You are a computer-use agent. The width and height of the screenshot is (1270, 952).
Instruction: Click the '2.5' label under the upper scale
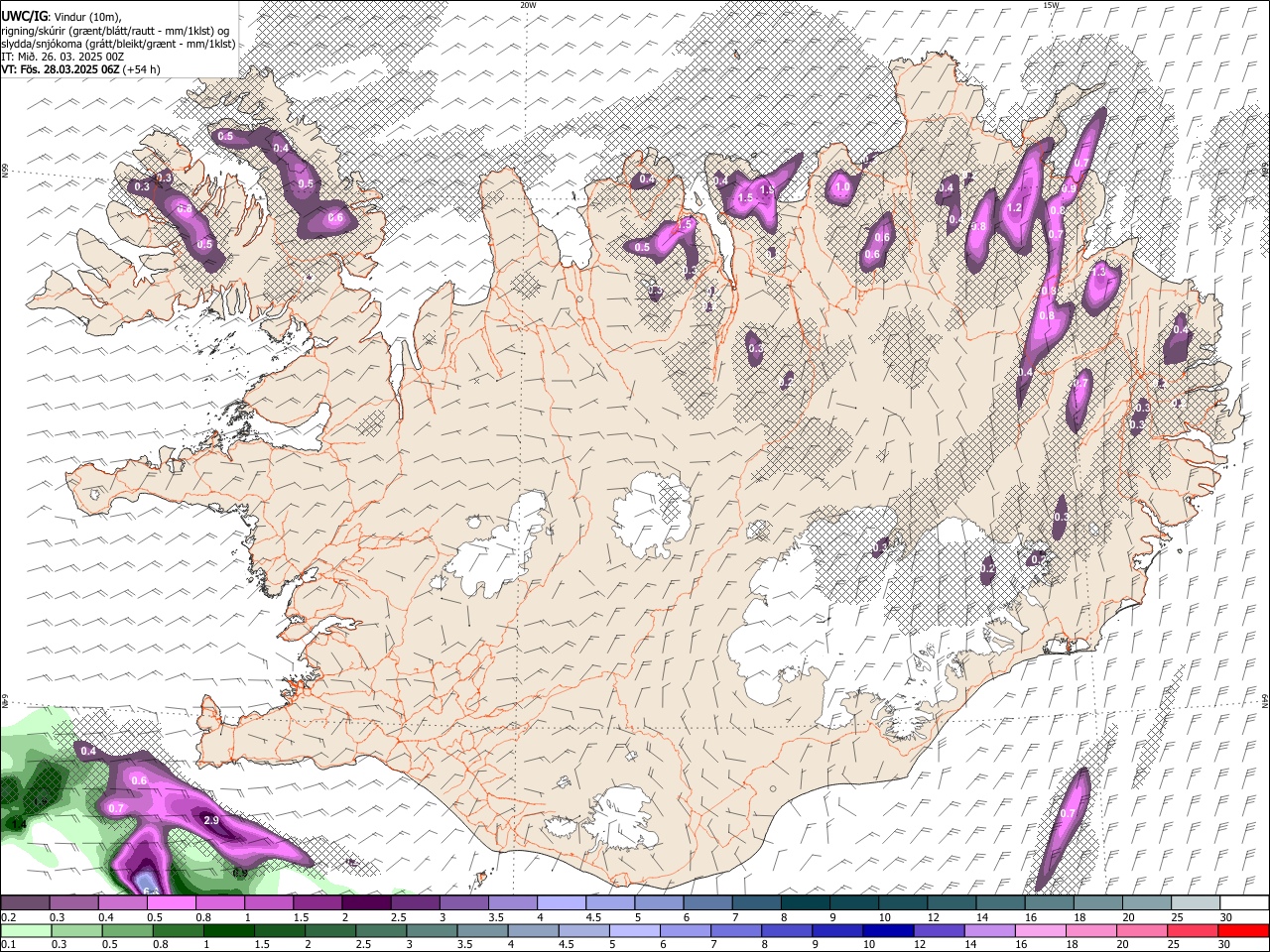coord(398,917)
